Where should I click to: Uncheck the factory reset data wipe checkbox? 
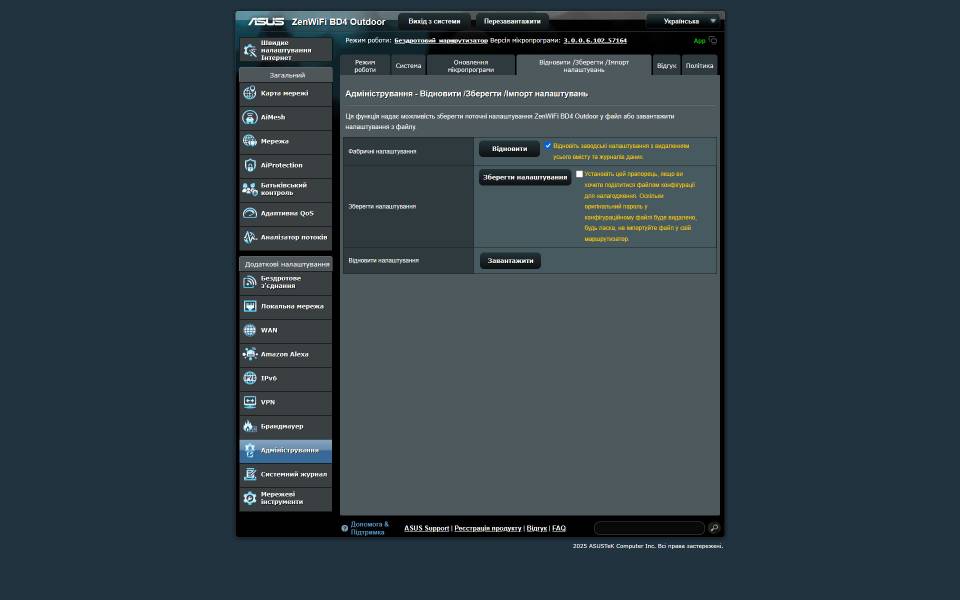(548, 146)
